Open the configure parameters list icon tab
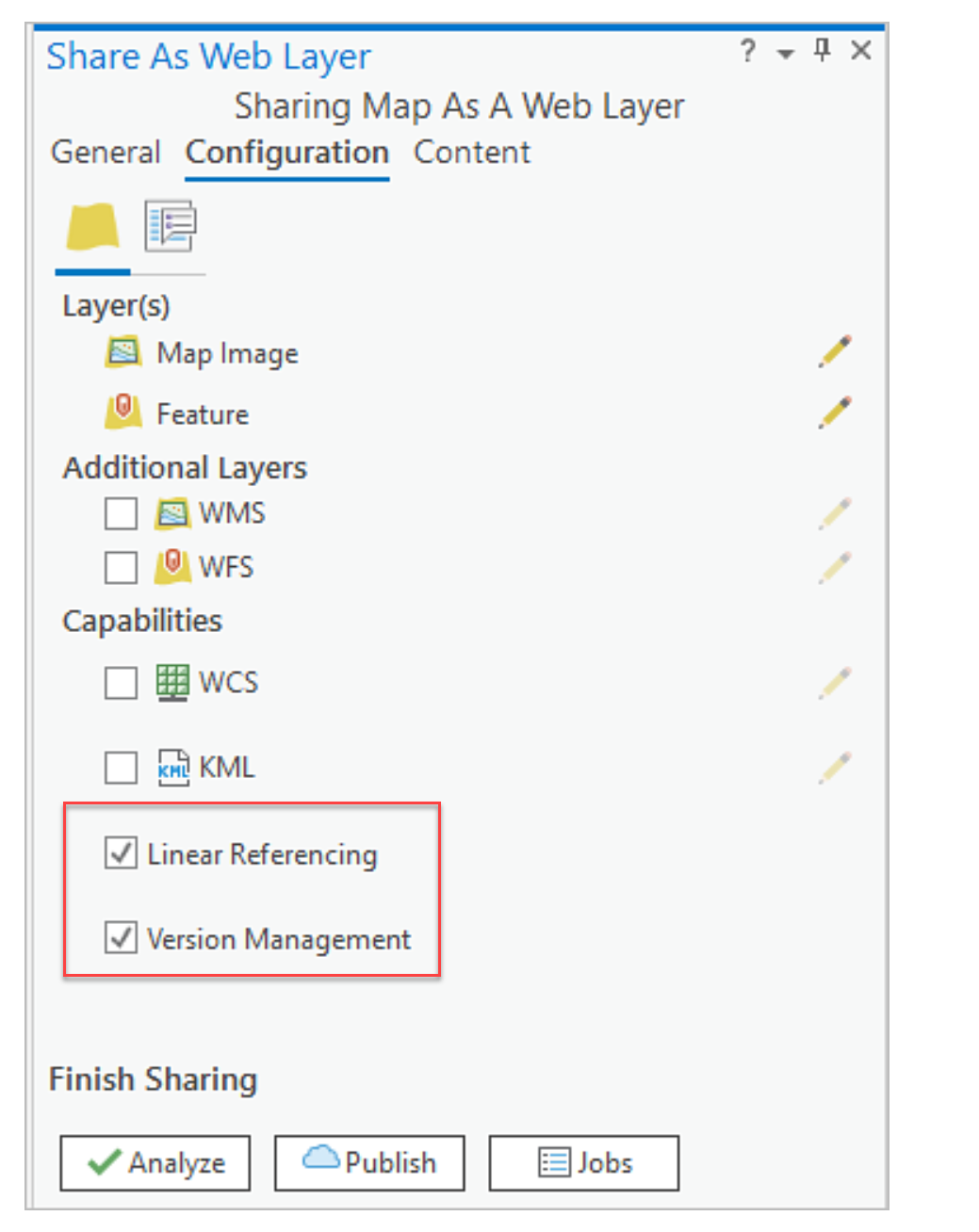Image resolution: width=979 pixels, height=1232 pixels. [x=170, y=227]
